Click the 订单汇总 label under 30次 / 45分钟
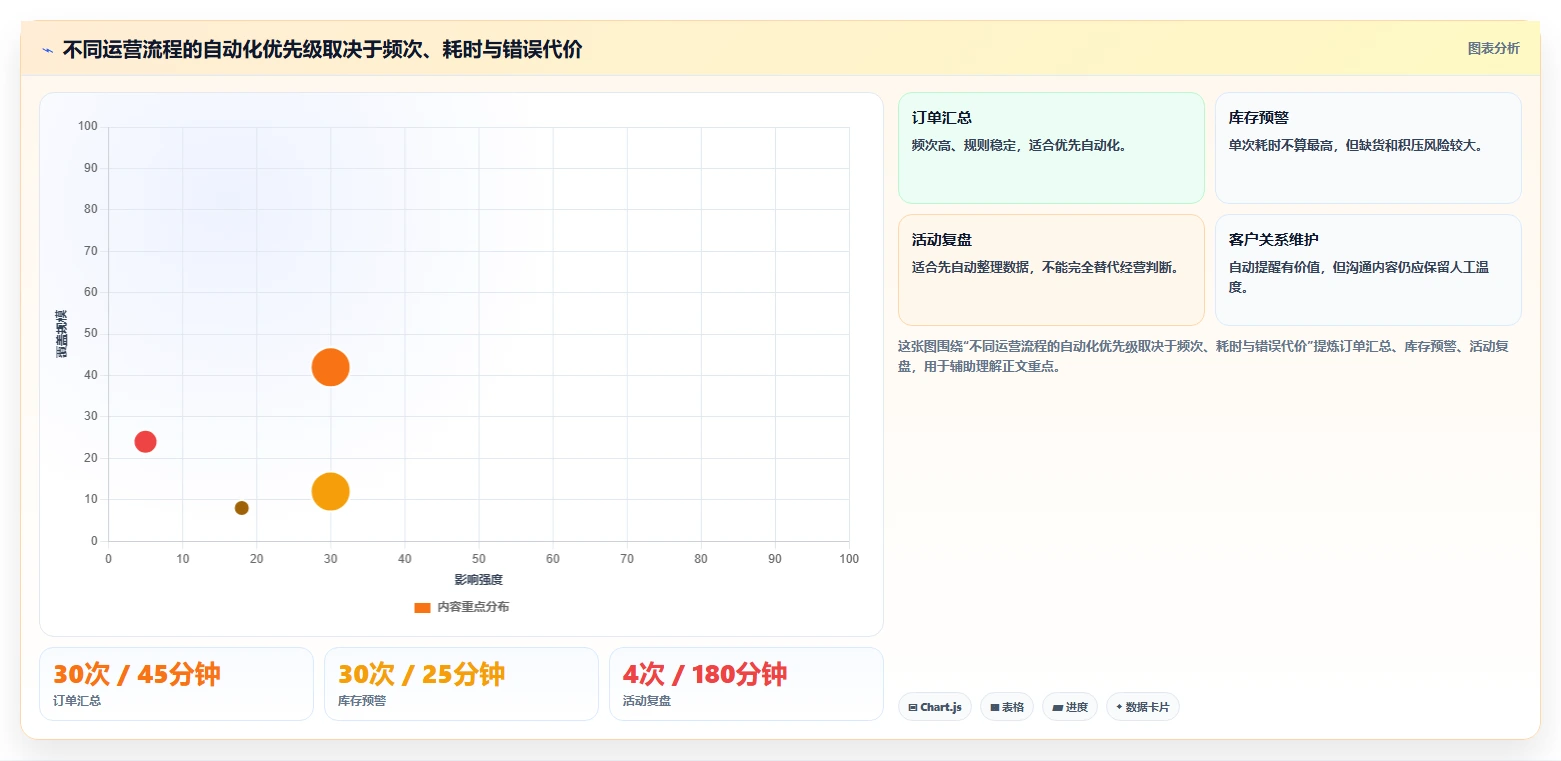Viewport: 1561px width, 761px height. tap(77, 701)
